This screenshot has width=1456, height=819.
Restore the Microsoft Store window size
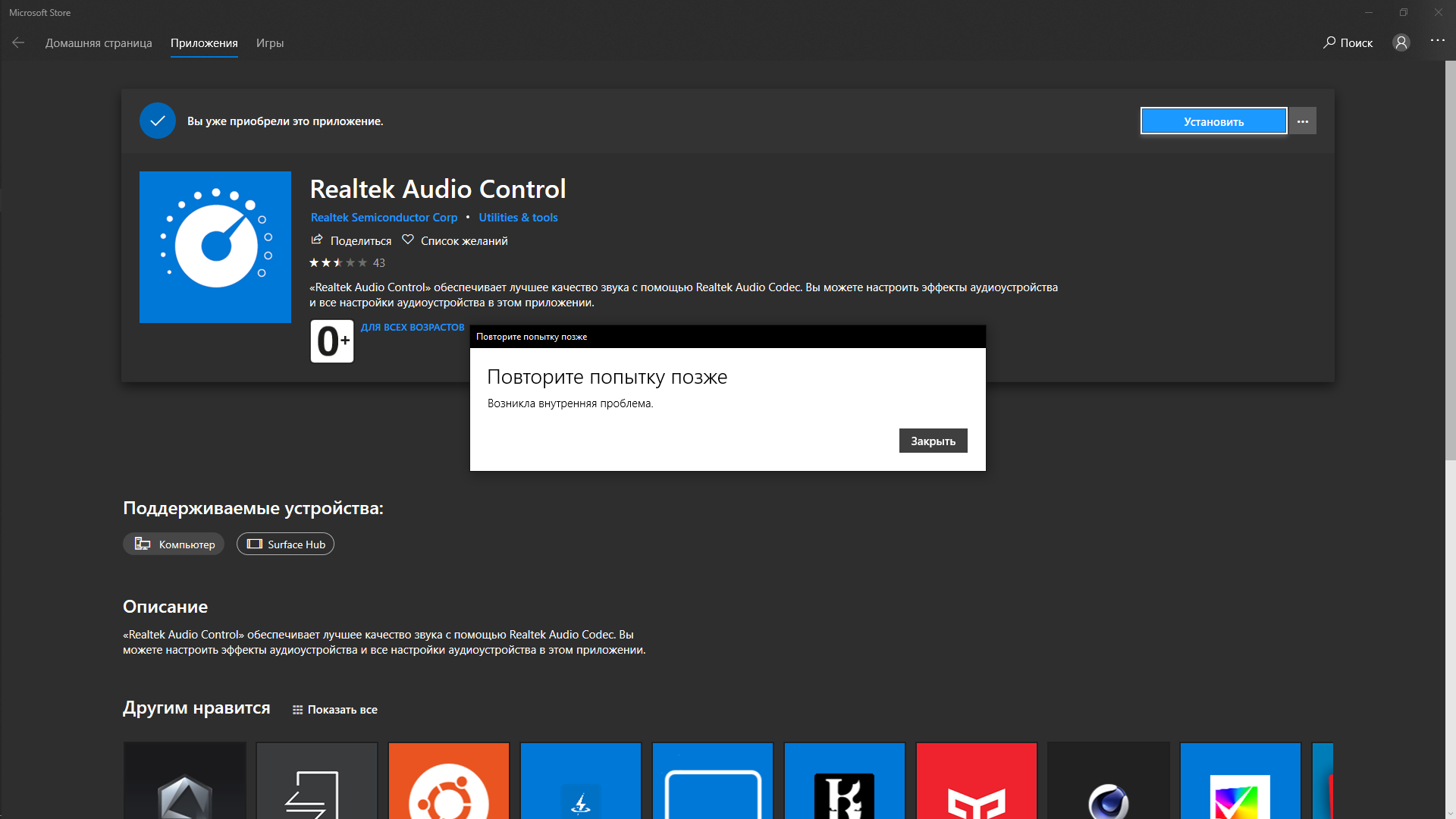point(1404,12)
